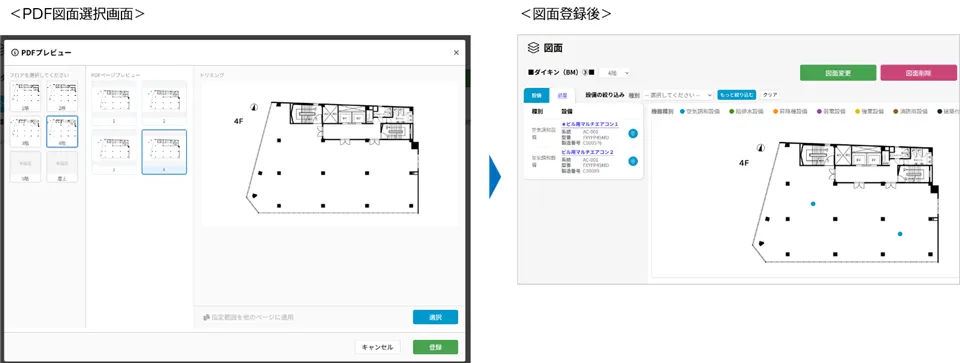Click the 昇降機設備 orange legend dot
Viewport: 960px width, 363px height.
point(775,112)
